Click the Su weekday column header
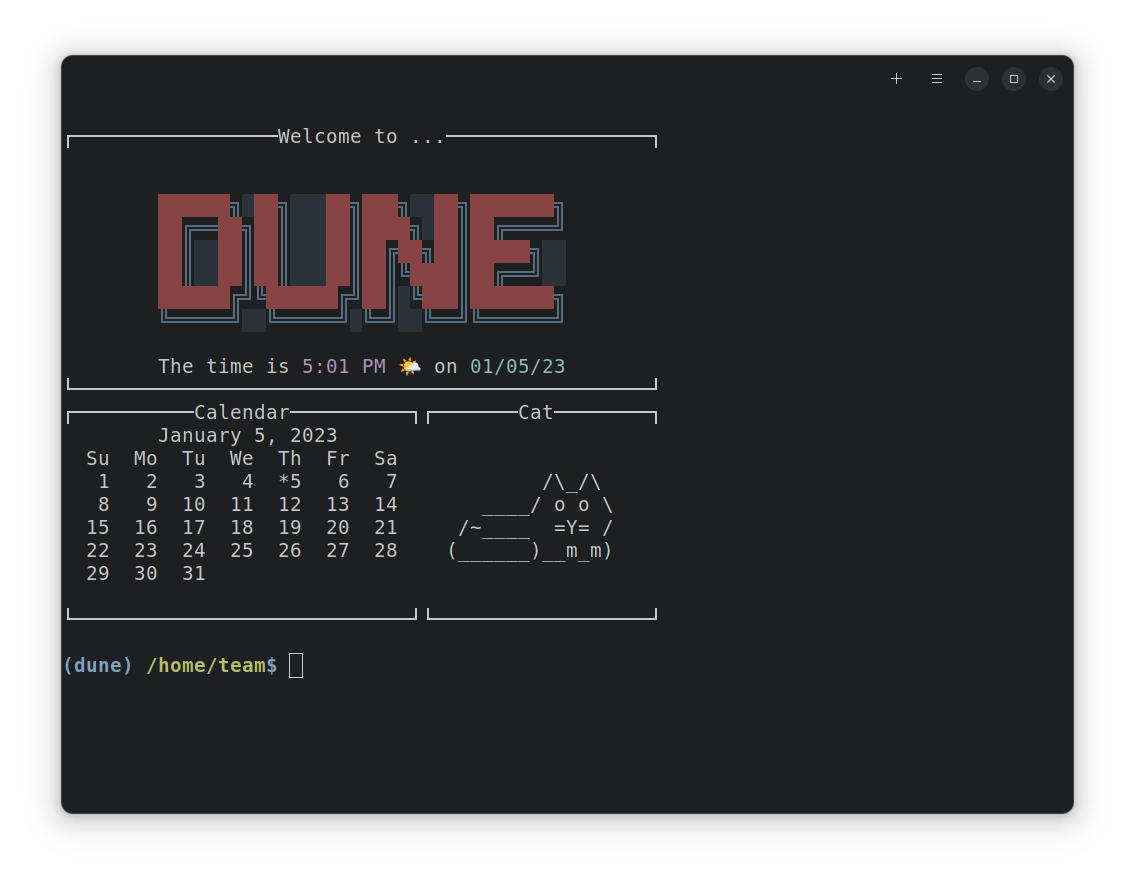This screenshot has height=881, width=1135. pos(97,458)
